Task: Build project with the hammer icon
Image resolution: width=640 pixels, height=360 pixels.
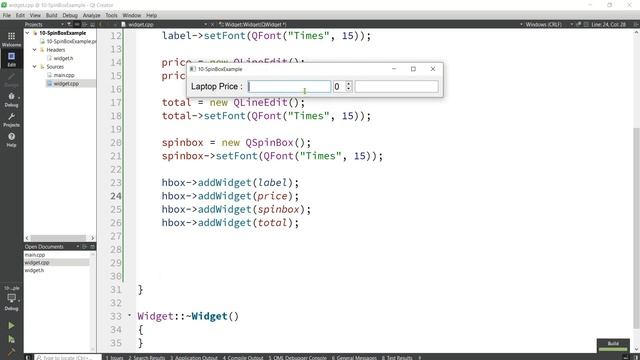Action: pyautogui.click(x=11, y=351)
